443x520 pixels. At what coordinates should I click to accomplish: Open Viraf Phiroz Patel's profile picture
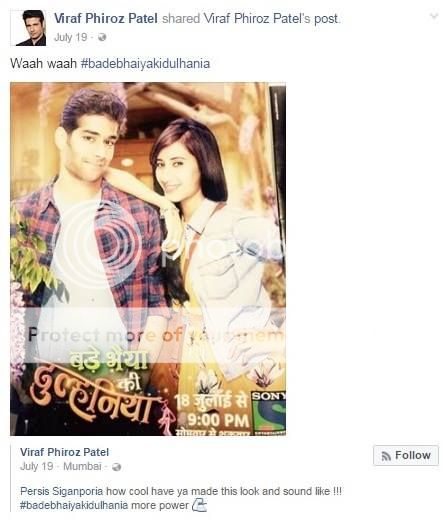(31, 28)
